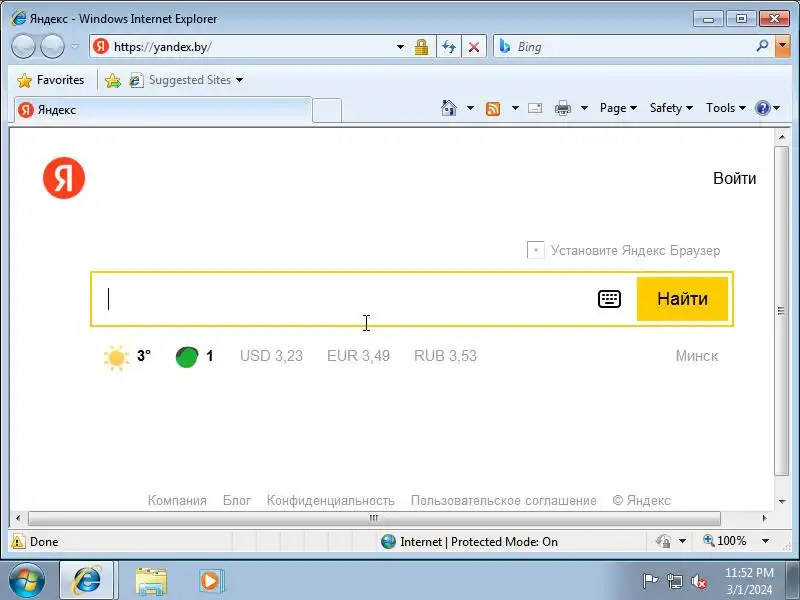800x600 pixels.
Task: Open Windows Explorer from the taskbar
Action: click(x=151, y=581)
